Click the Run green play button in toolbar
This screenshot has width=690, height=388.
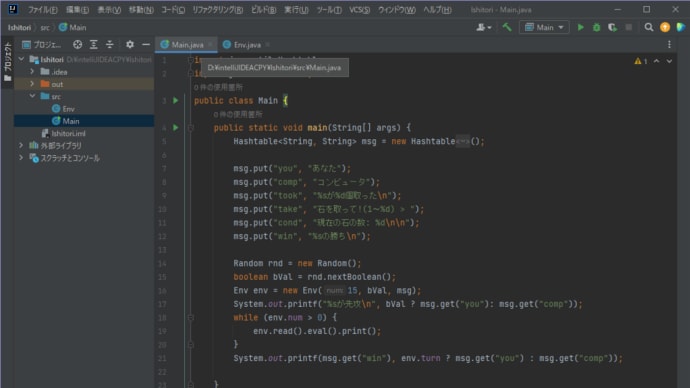(x=580, y=27)
